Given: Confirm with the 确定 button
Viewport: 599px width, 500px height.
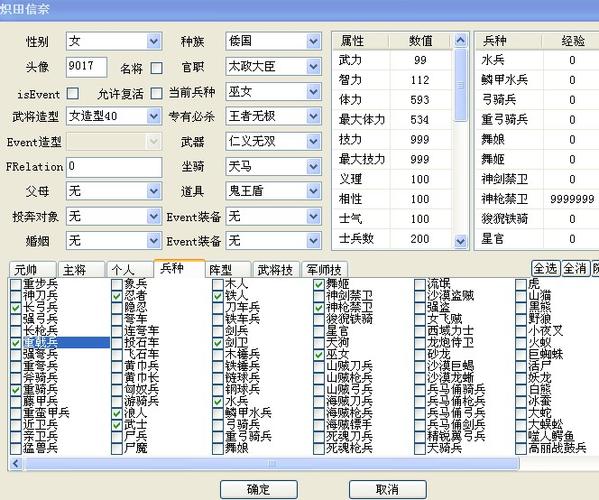Looking at the screenshot, I should coord(259,489).
